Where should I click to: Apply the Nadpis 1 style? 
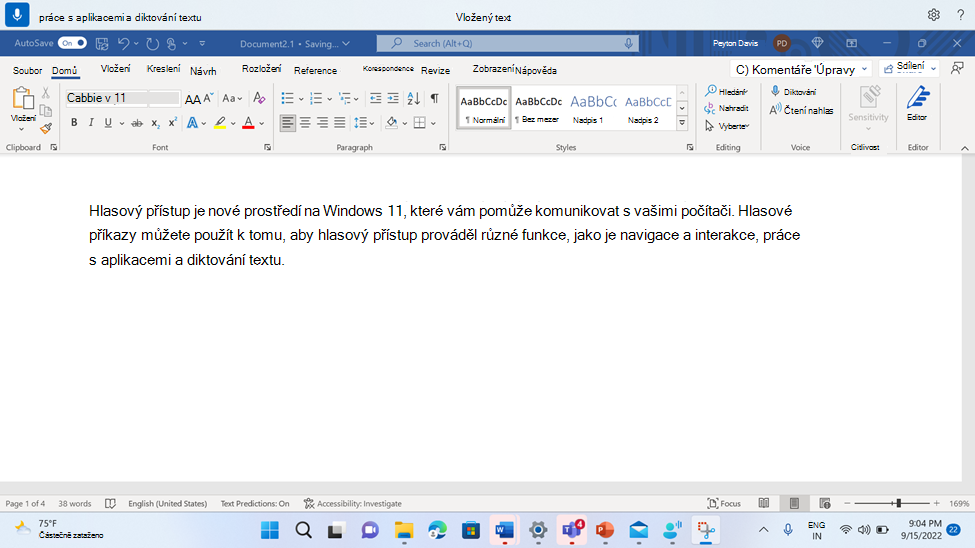[593, 108]
